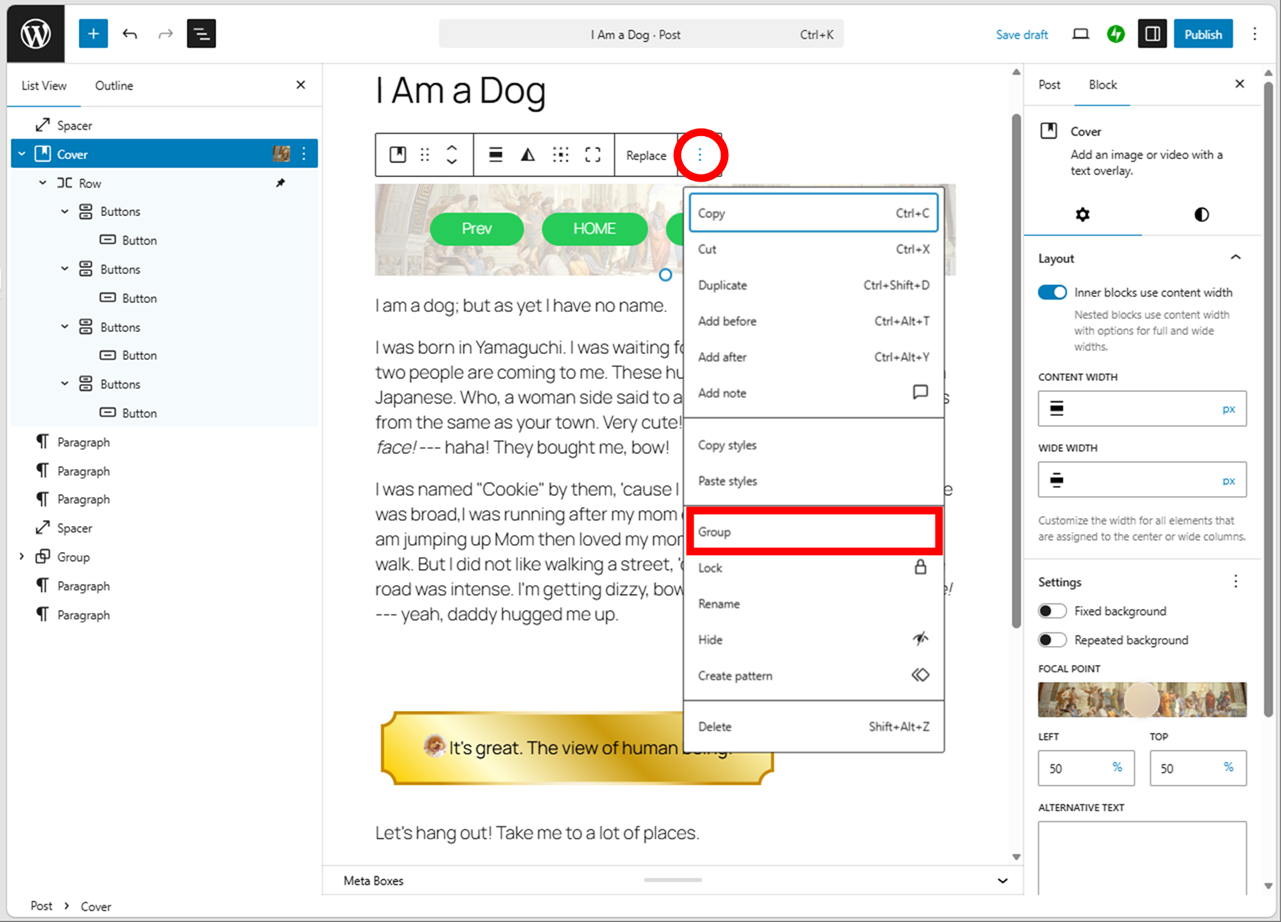This screenshot has height=922, width=1281.
Task: Click the WordPress logo icon
Action: pyautogui.click(x=36, y=34)
